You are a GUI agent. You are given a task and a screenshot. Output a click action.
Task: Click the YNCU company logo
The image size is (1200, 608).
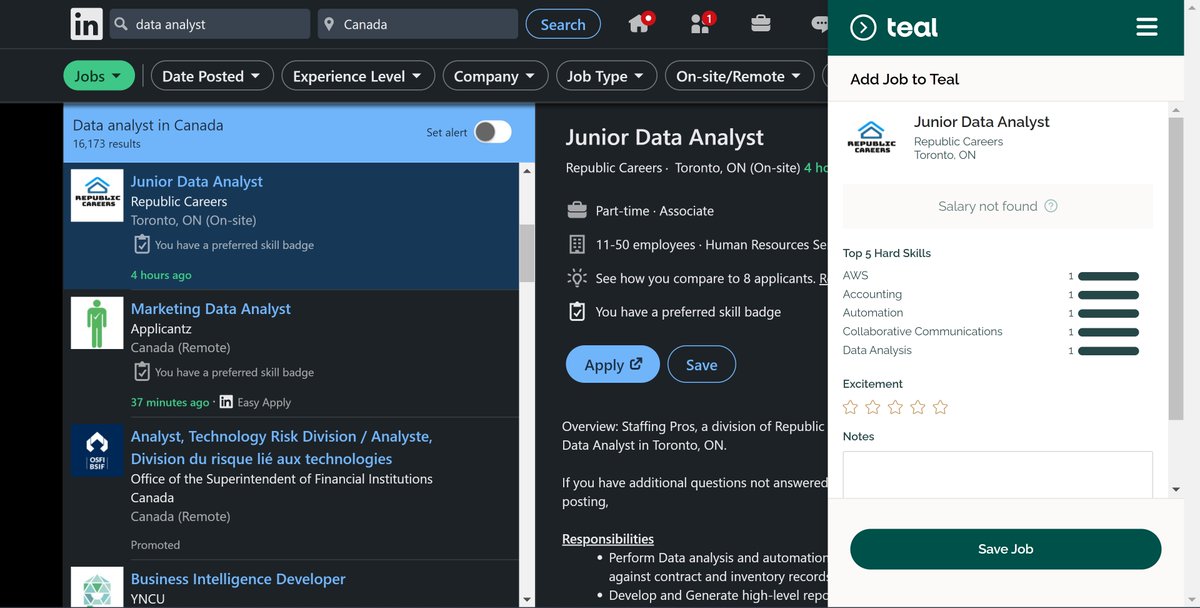(x=97, y=587)
